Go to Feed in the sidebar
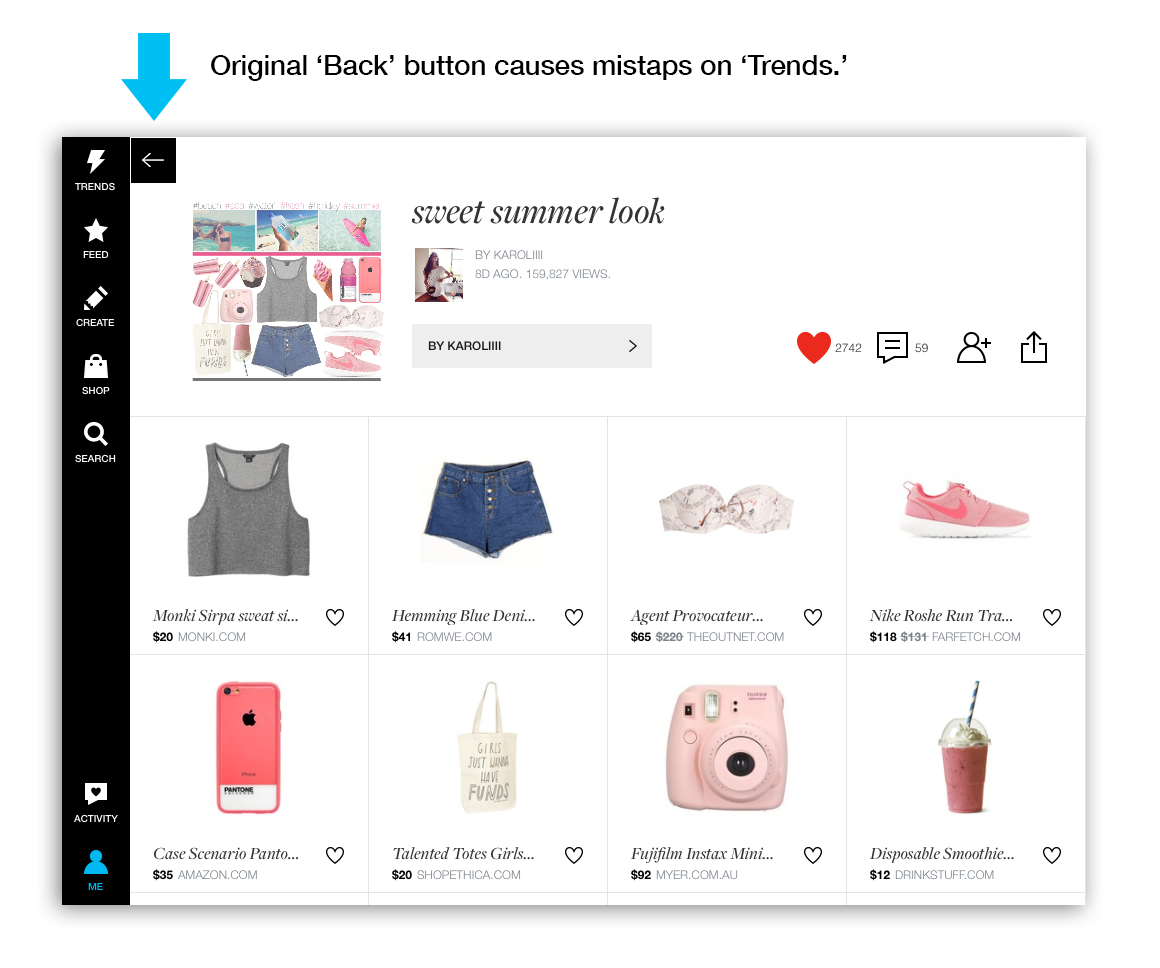 tap(95, 238)
